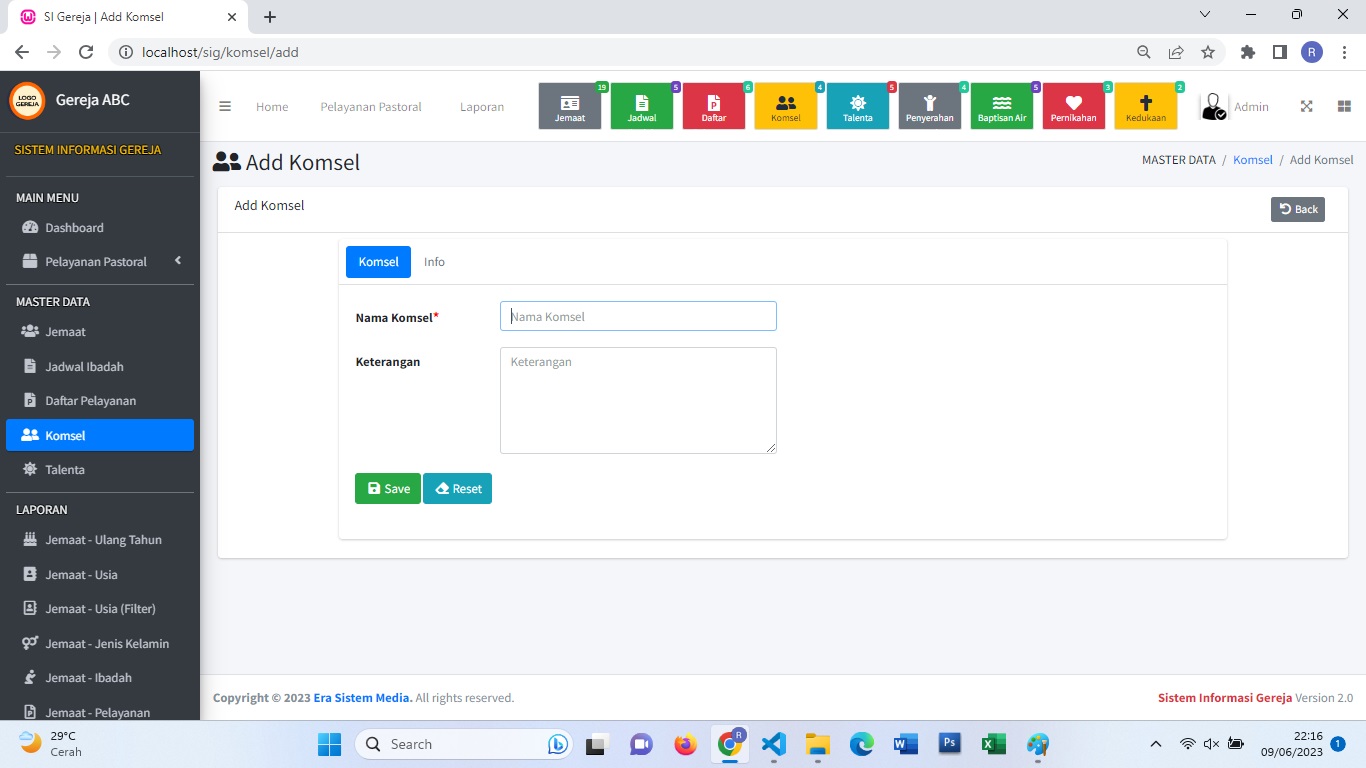
Task: Click the Reset button
Action: [458, 489]
